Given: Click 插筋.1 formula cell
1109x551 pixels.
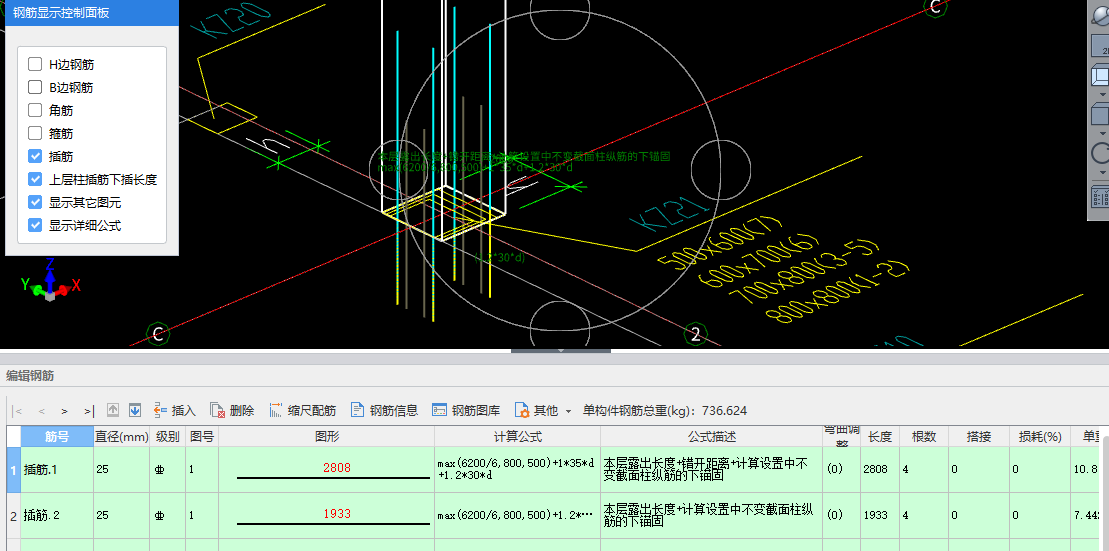Looking at the screenshot, I should [x=518, y=469].
